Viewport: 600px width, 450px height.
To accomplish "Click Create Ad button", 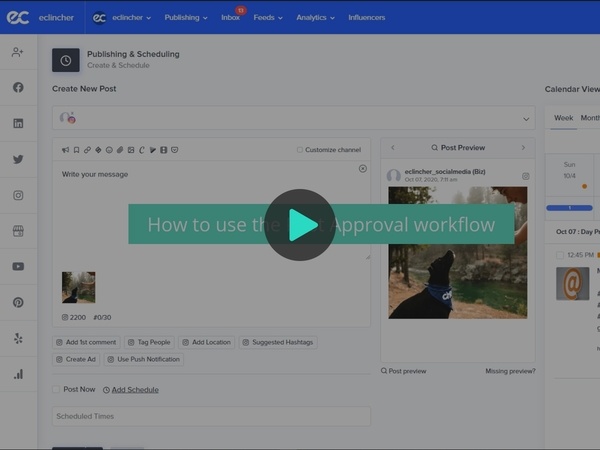I will (x=76, y=359).
